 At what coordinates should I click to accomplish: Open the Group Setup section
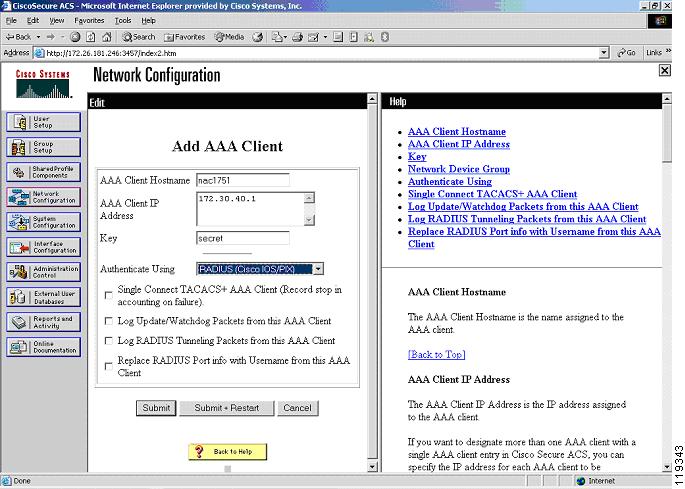click(43, 147)
